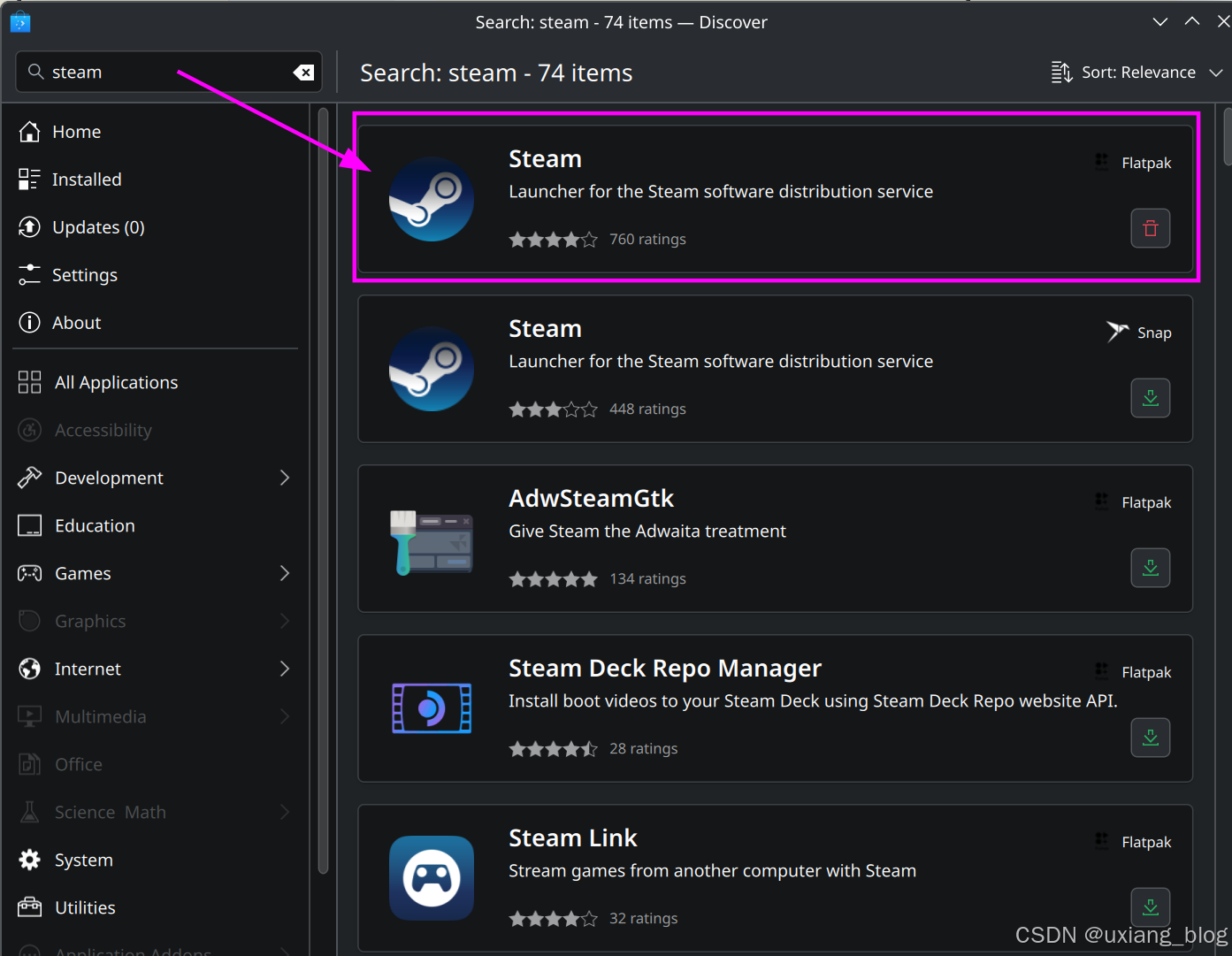The height and width of the screenshot is (956, 1232).
Task: Select the Development category label
Action: (109, 478)
